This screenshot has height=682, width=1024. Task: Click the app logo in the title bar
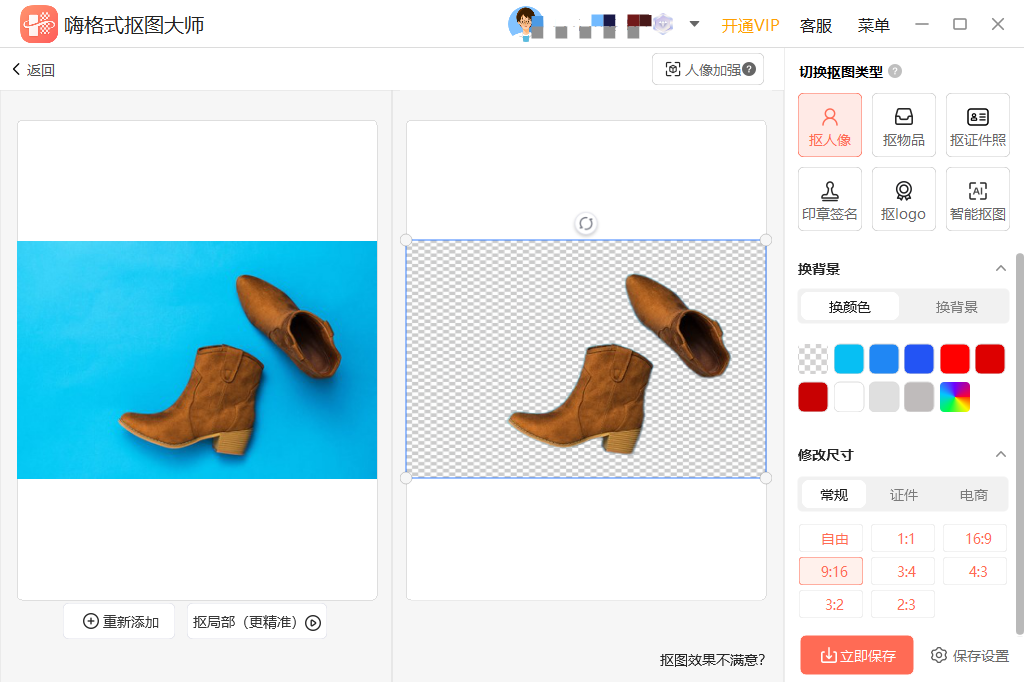click(x=39, y=24)
